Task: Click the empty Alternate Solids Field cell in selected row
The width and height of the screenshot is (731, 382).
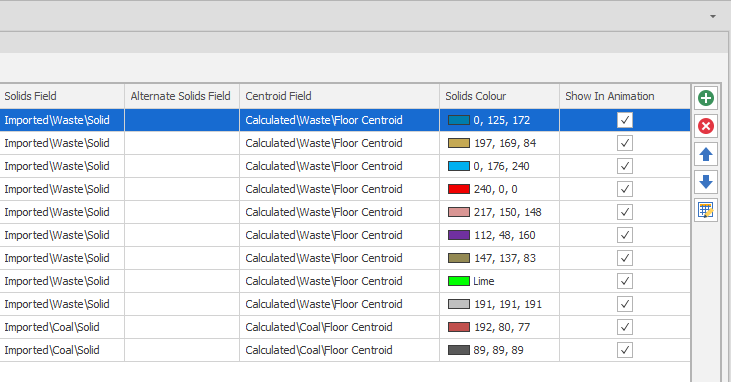Action: point(182,120)
